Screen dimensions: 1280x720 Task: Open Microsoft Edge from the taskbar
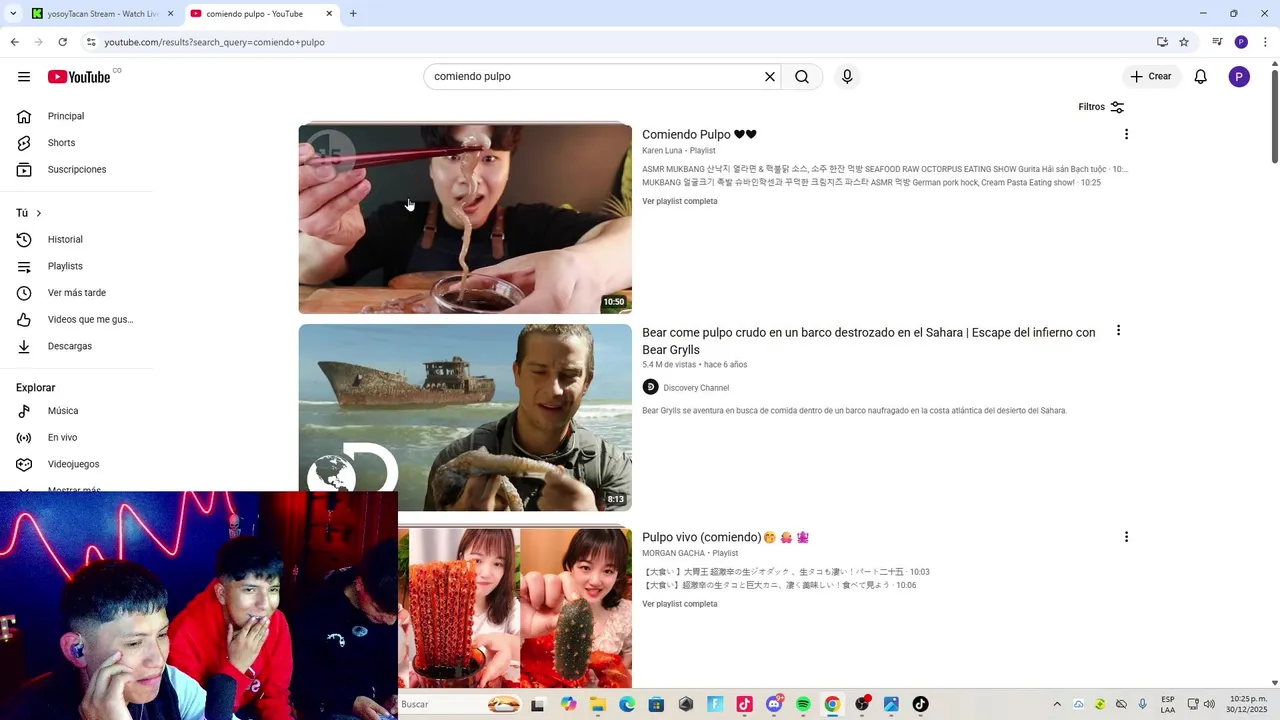627,704
